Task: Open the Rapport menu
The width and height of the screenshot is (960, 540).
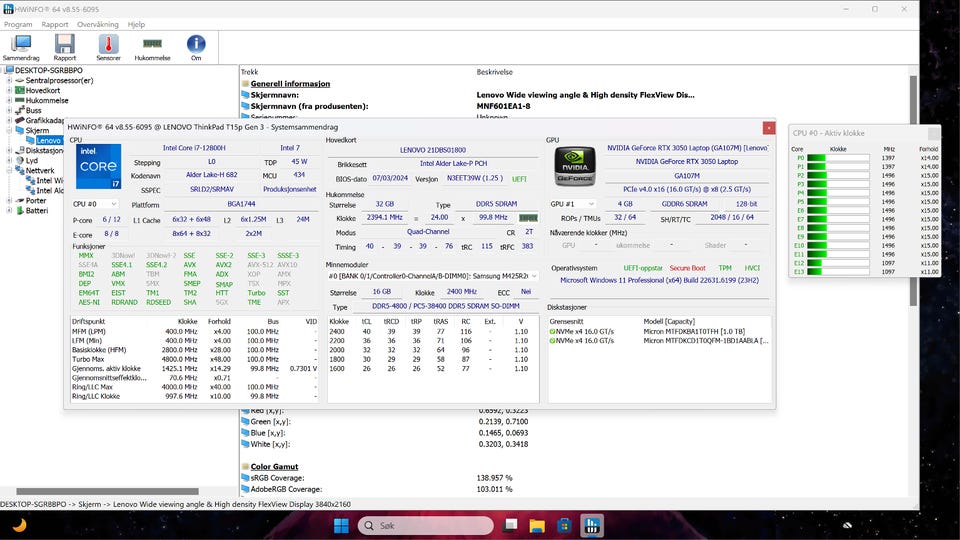Action: (55, 24)
